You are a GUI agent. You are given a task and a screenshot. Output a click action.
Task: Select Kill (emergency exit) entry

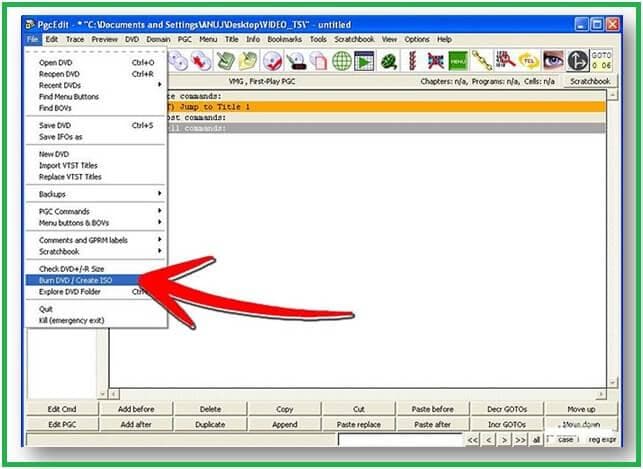point(95,320)
